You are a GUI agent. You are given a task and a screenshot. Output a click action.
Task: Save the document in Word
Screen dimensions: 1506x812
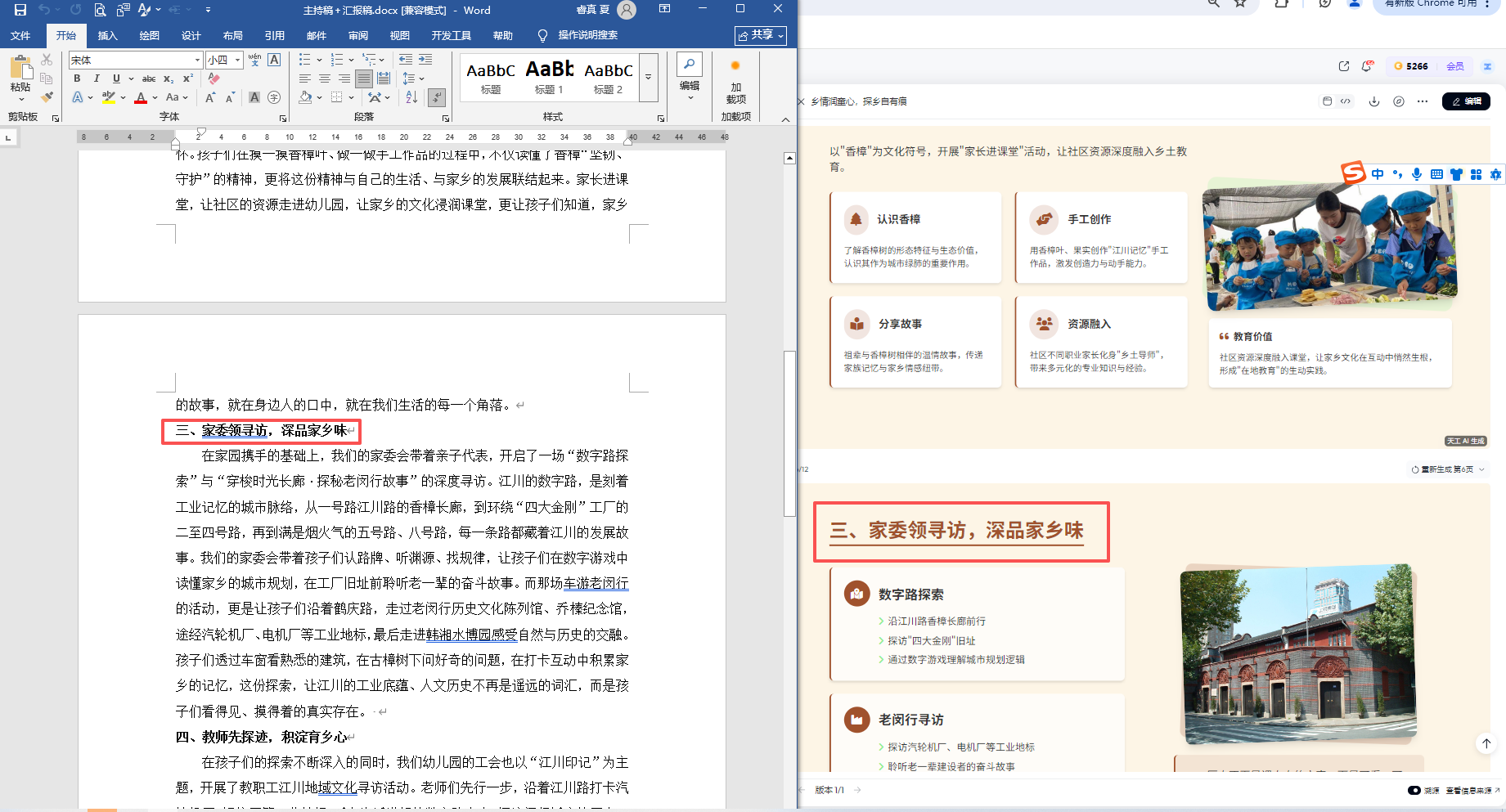pos(20,10)
